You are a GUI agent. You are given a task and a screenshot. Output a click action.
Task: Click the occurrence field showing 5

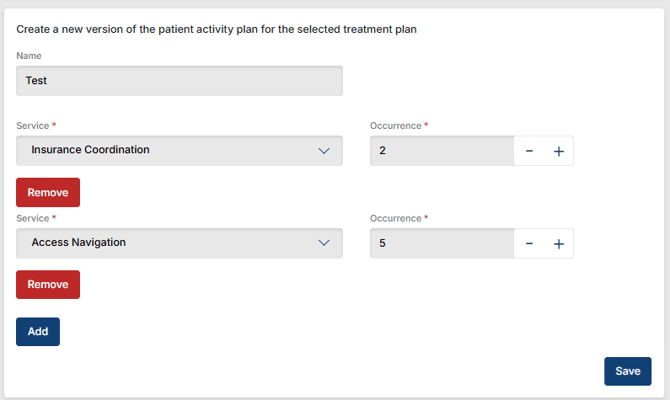441,243
